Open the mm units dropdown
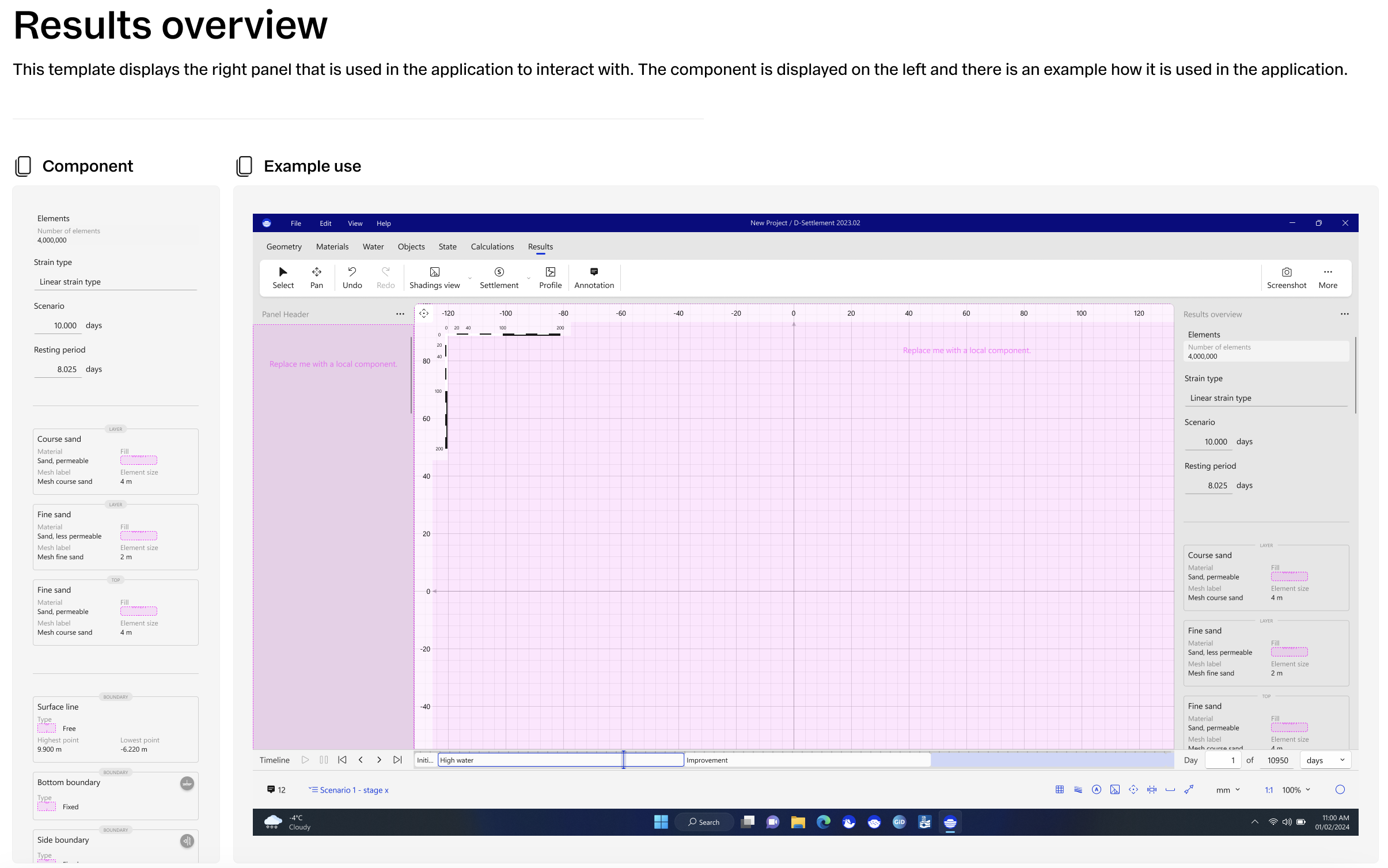This screenshot has width=1388, height=868. point(1228,790)
